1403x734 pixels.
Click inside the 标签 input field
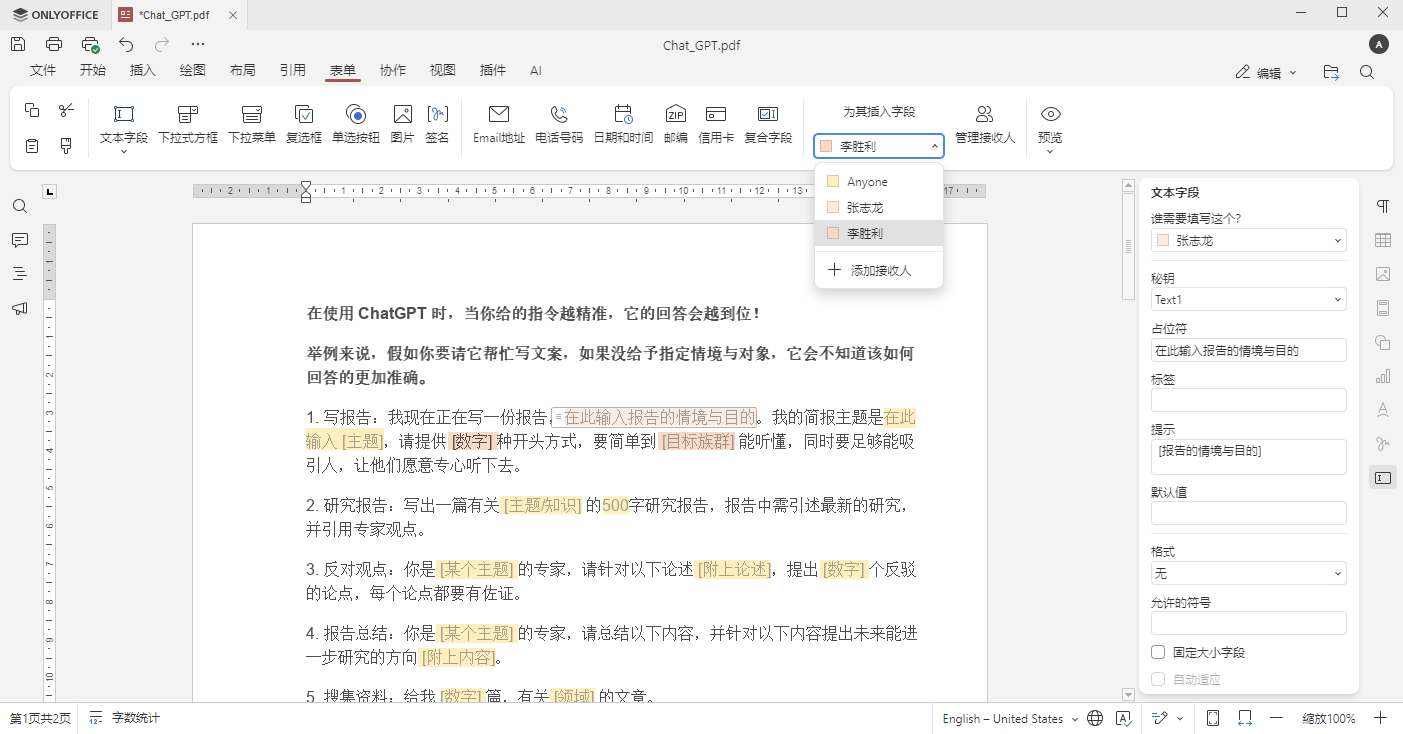coord(1248,400)
